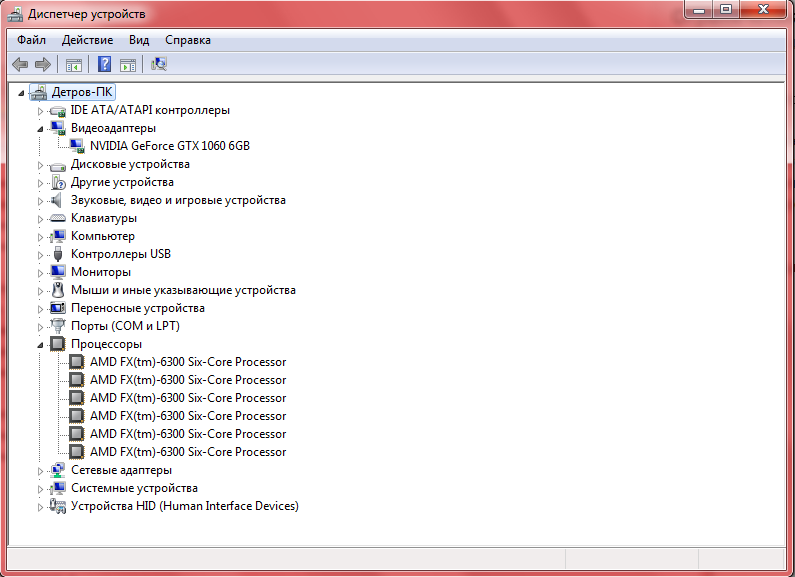Viewport: 795px width, 577px height.
Task: Click the Процессоры chip icon
Action: click(58, 344)
